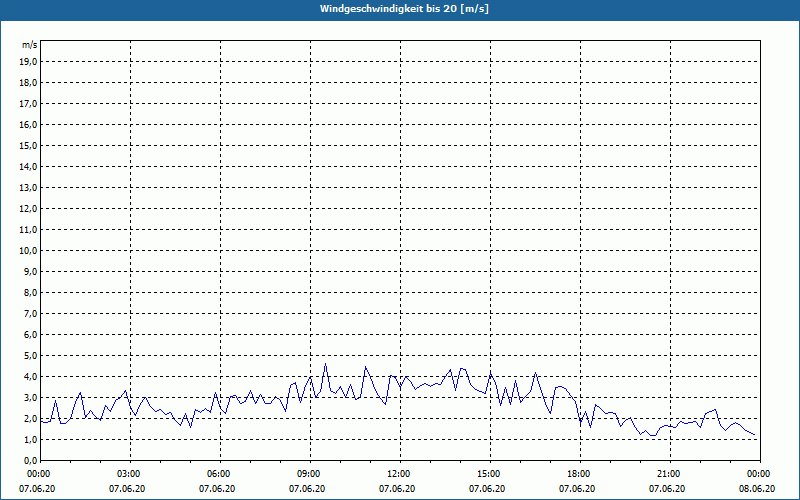Select the "18:00" time label

(580, 474)
